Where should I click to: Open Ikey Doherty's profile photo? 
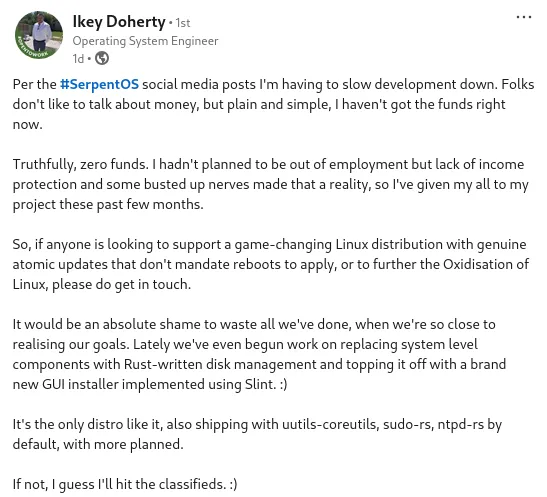[x=39, y=35]
